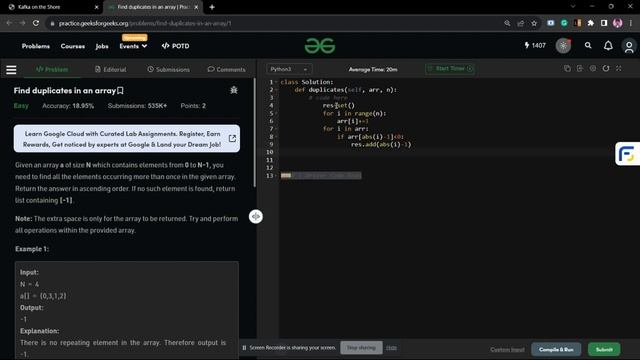Open the Editorial tab

coord(111,69)
